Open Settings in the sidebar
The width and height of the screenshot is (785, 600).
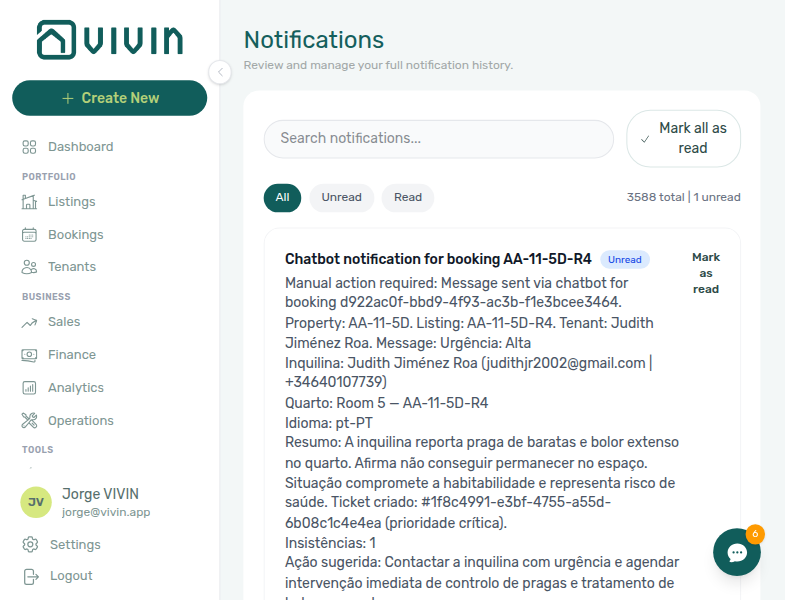[x=75, y=544]
